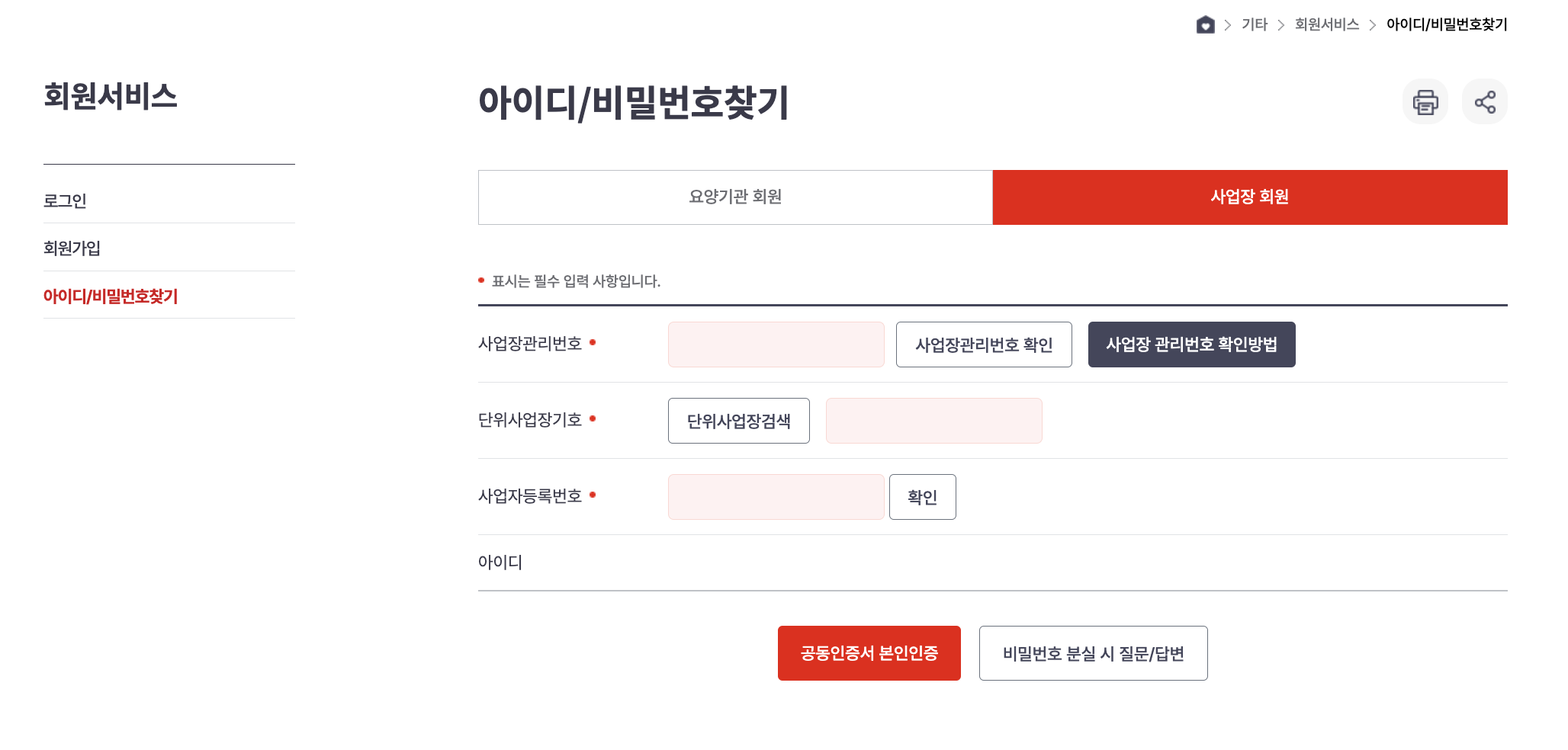
Task: Switch to the 요양기관 회원 tab
Action: click(734, 197)
